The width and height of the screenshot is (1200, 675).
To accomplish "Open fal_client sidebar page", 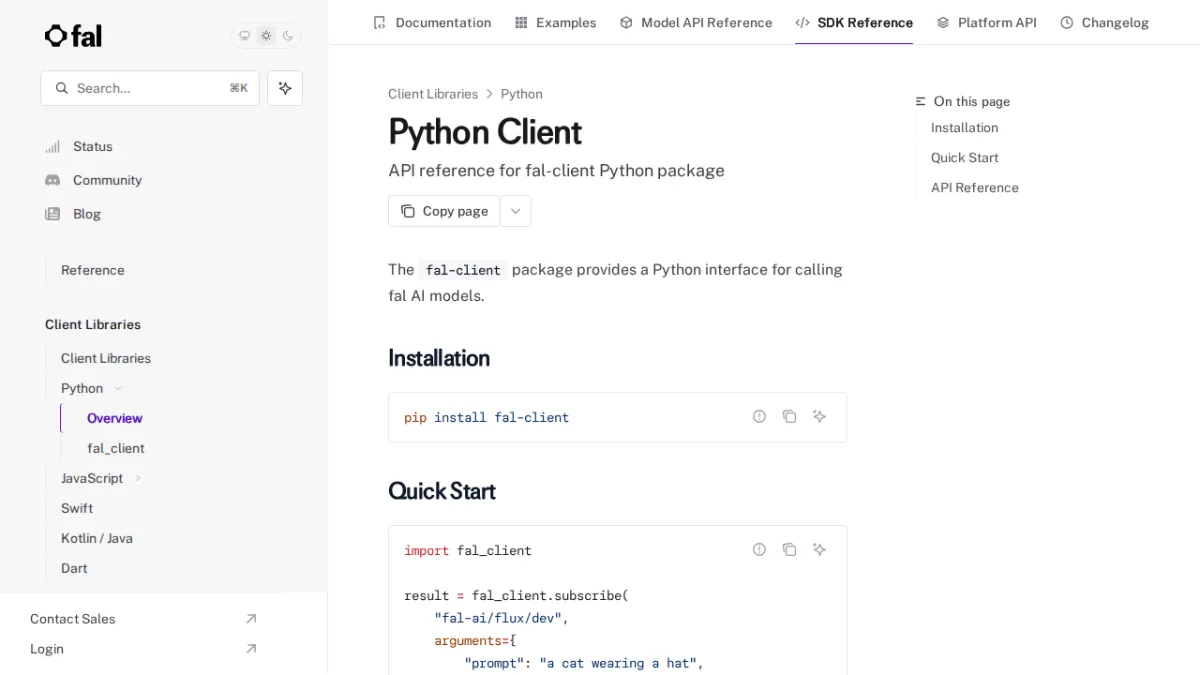I will pyautogui.click(x=116, y=448).
